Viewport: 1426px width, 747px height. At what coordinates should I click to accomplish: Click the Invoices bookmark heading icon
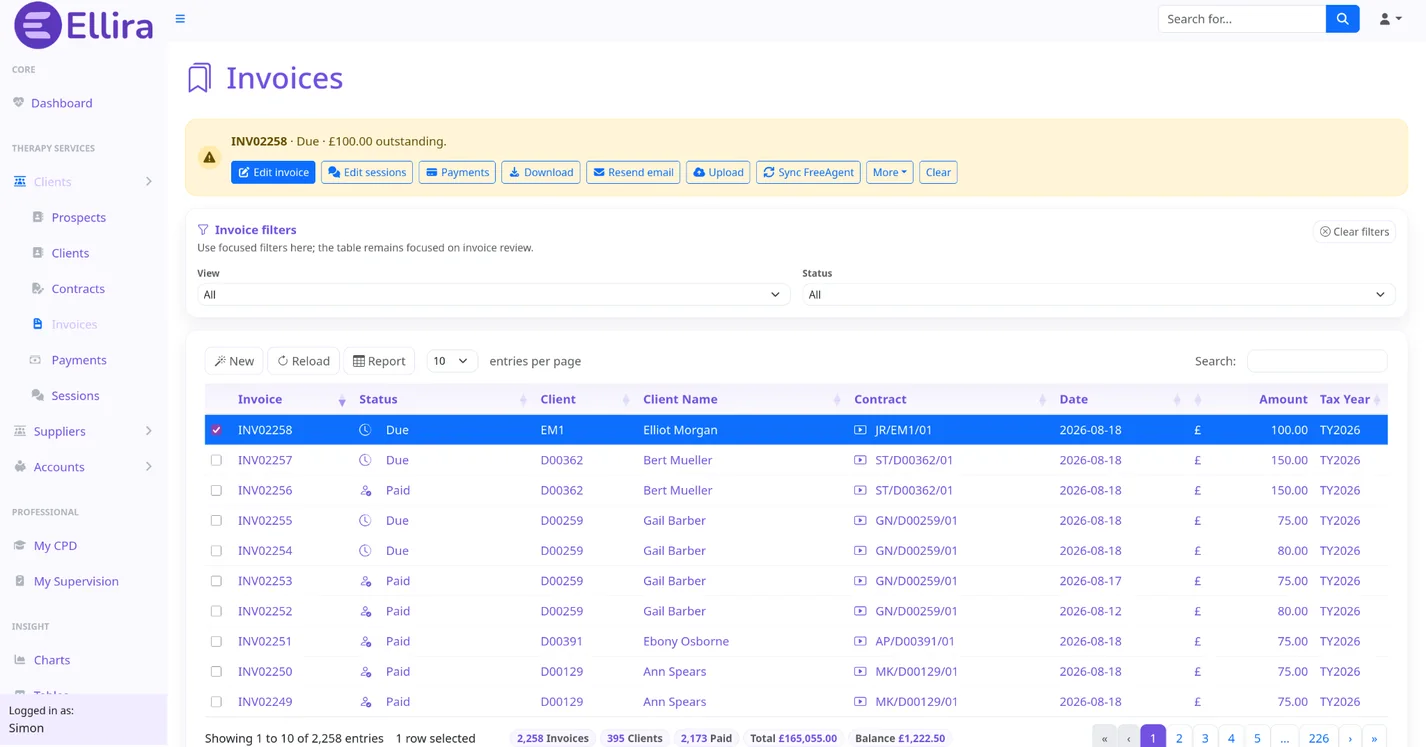(x=200, y=78)
